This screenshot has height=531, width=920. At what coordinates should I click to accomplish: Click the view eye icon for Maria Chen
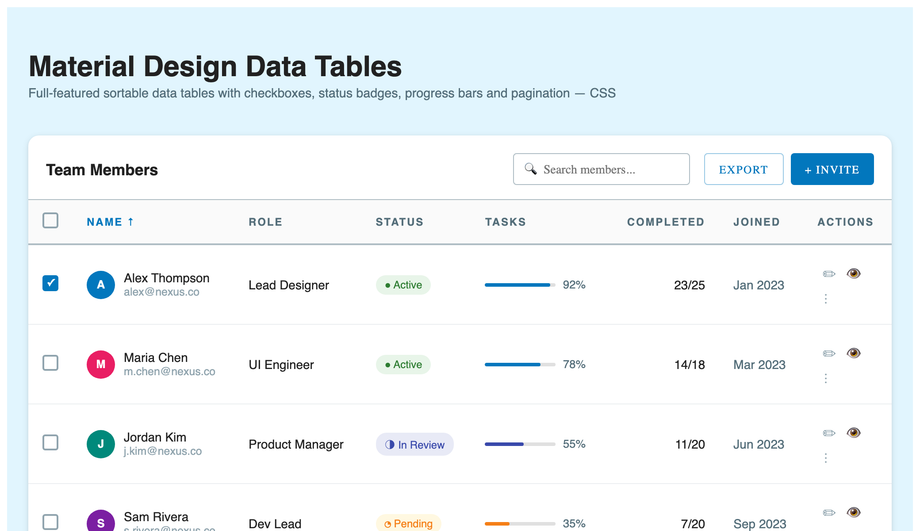(853, 353)
